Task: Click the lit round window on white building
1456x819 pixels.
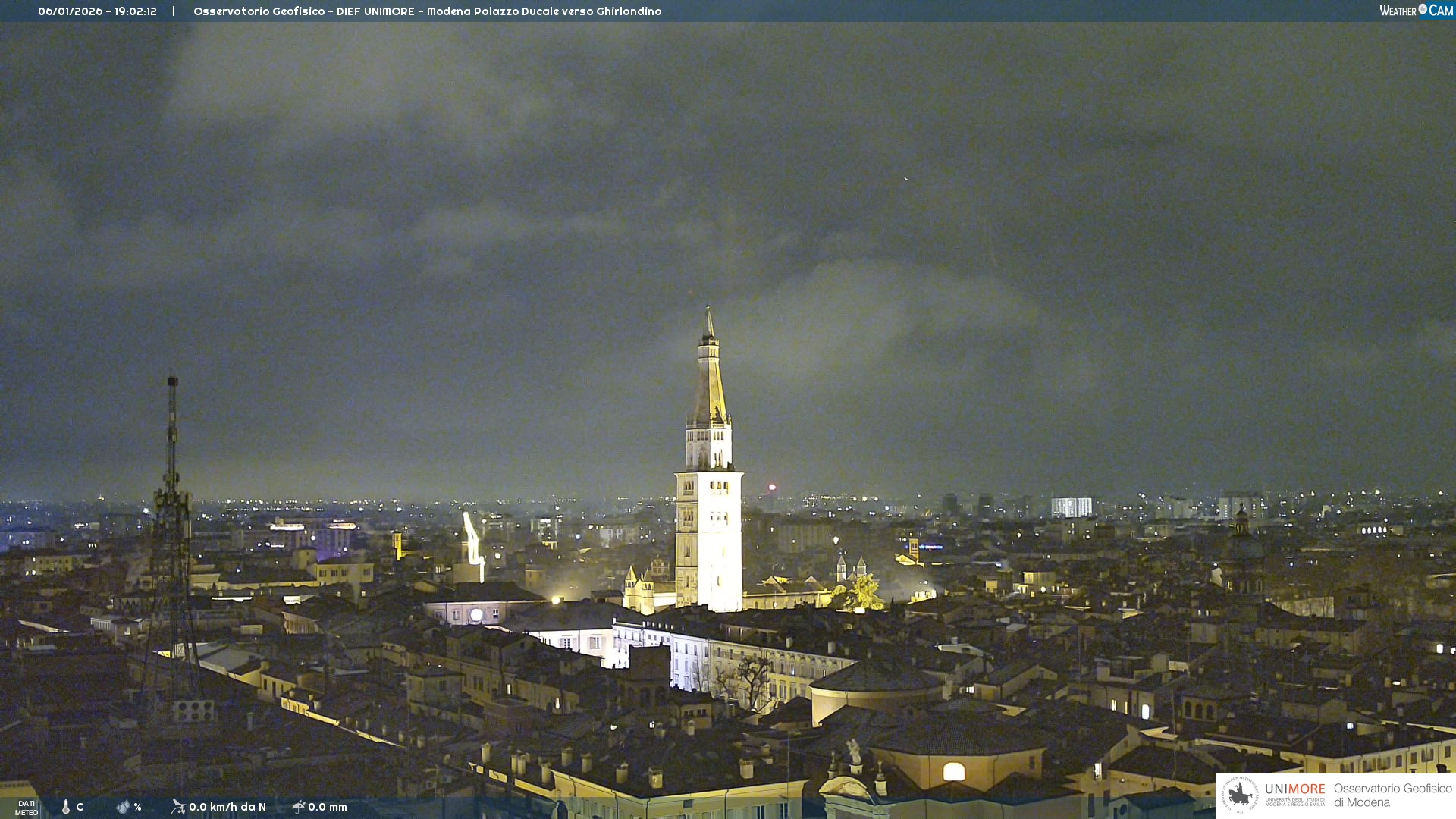Action: 476,615
